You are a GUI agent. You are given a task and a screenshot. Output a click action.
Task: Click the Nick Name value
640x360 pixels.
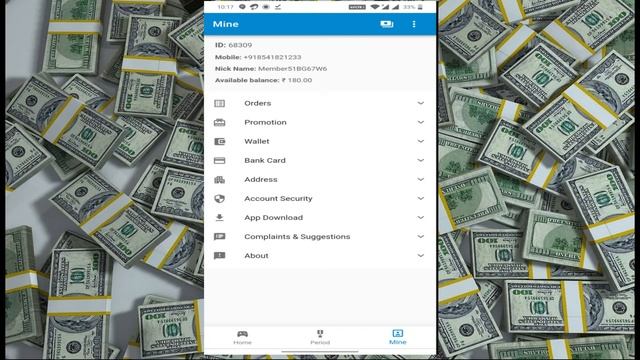(x=292, y=69)
